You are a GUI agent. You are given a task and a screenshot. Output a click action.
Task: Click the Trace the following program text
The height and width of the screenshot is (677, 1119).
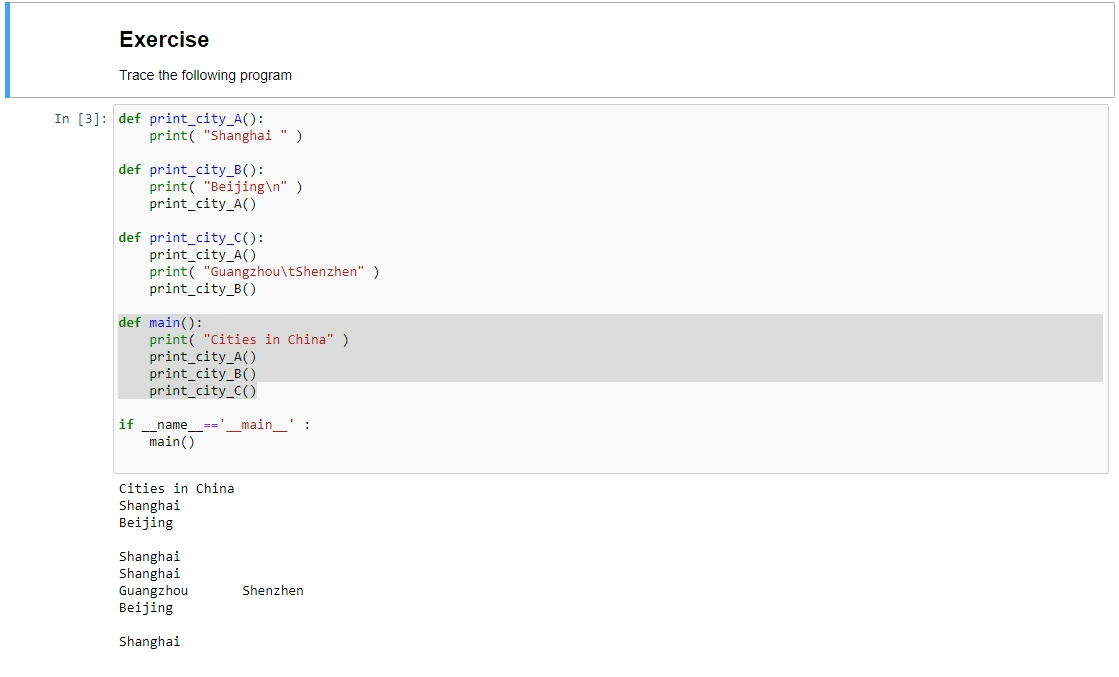(205, 75)
